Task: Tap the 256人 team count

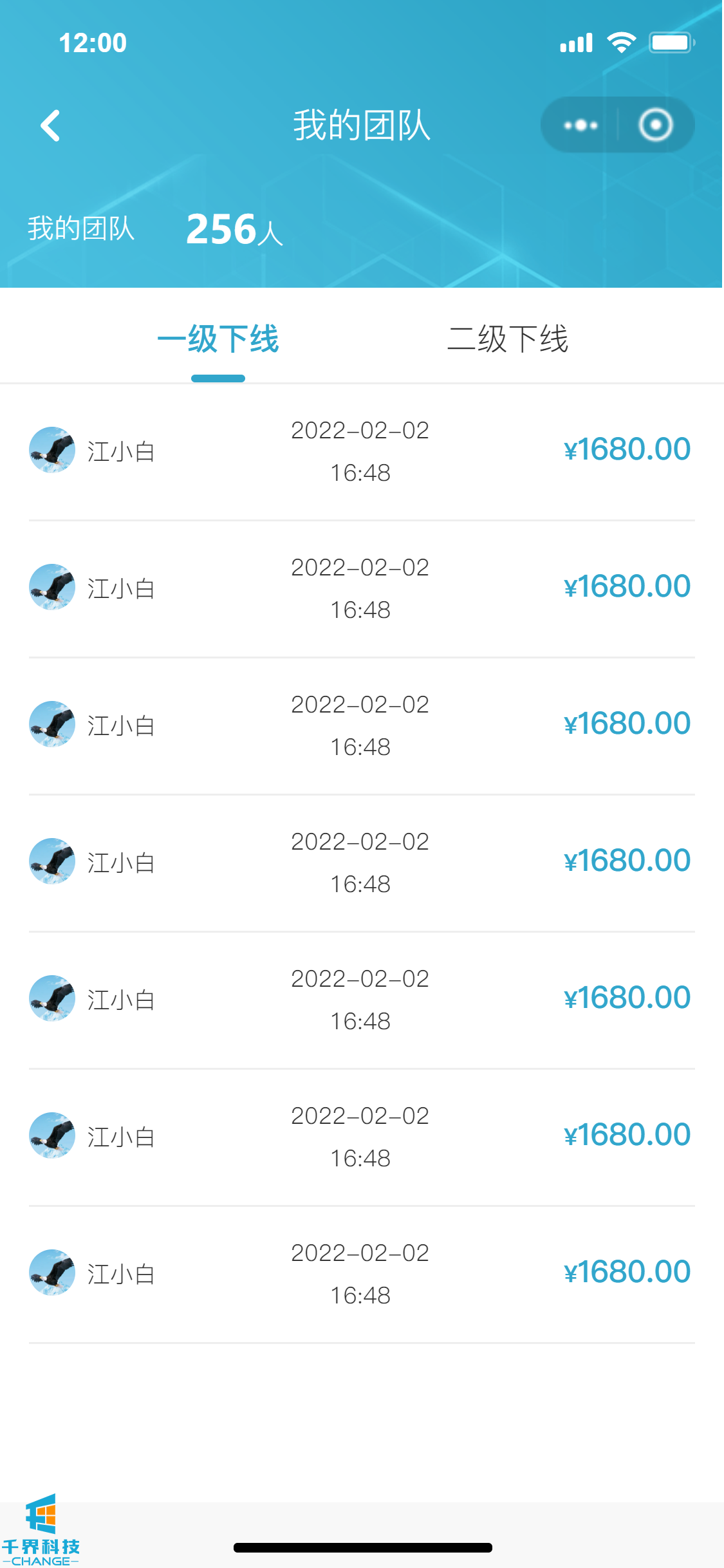Action: 234,229
